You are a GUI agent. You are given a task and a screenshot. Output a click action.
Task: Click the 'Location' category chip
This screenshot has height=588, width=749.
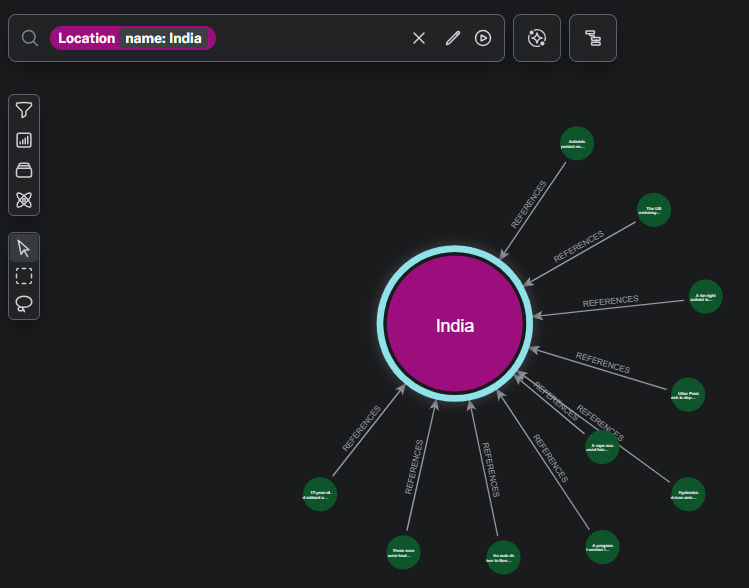point(86,38)
